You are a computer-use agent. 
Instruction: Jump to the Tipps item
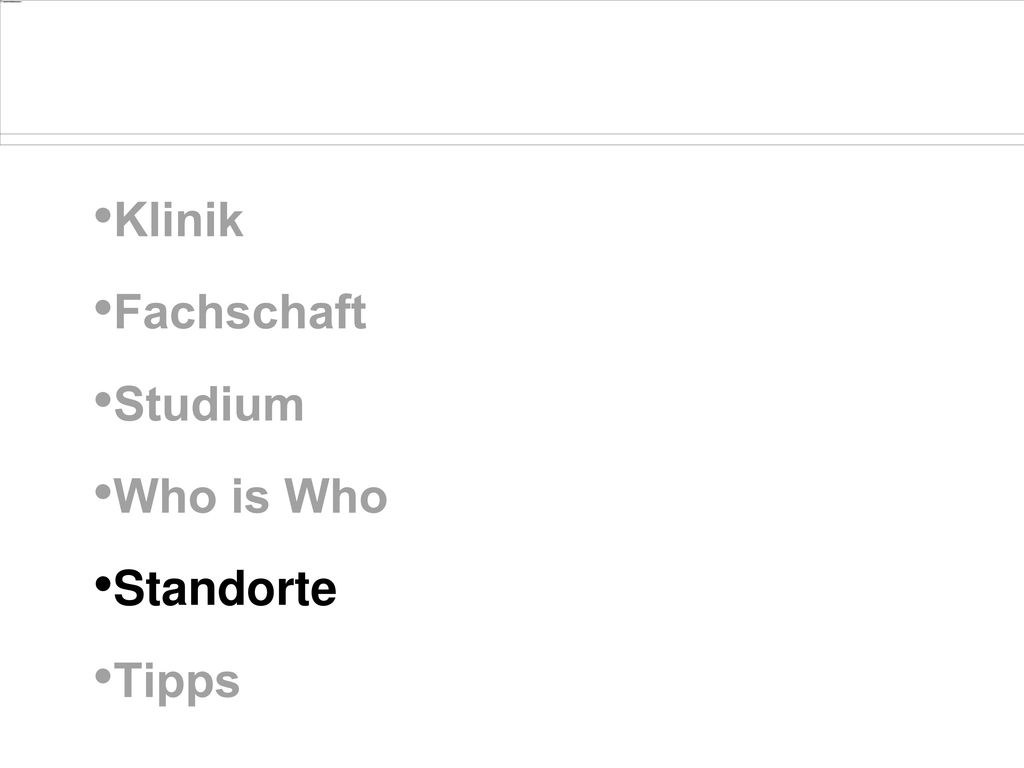point(176,682)
